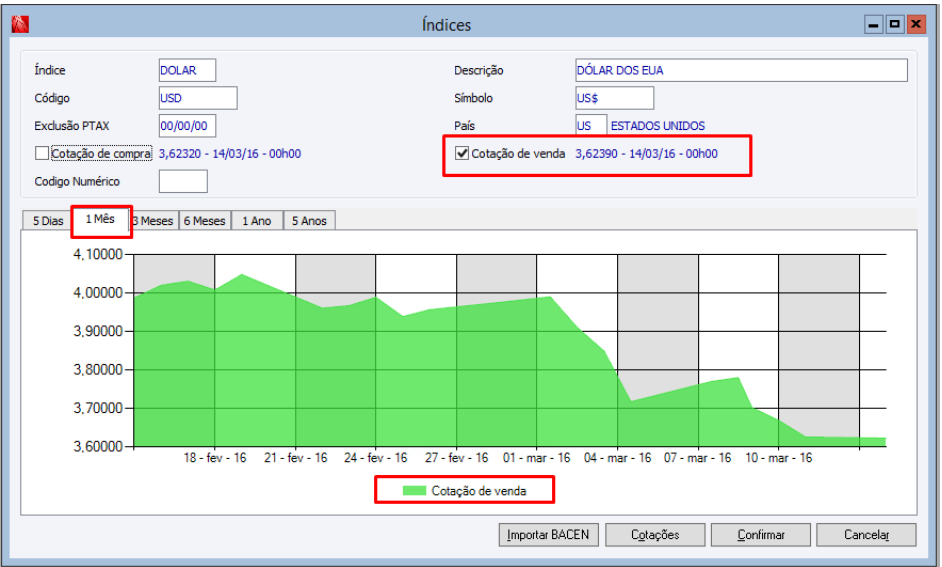Screen dimensions: 942x567
Task: Click the 4,10000 y-axis label
Action: pos(98,255)
